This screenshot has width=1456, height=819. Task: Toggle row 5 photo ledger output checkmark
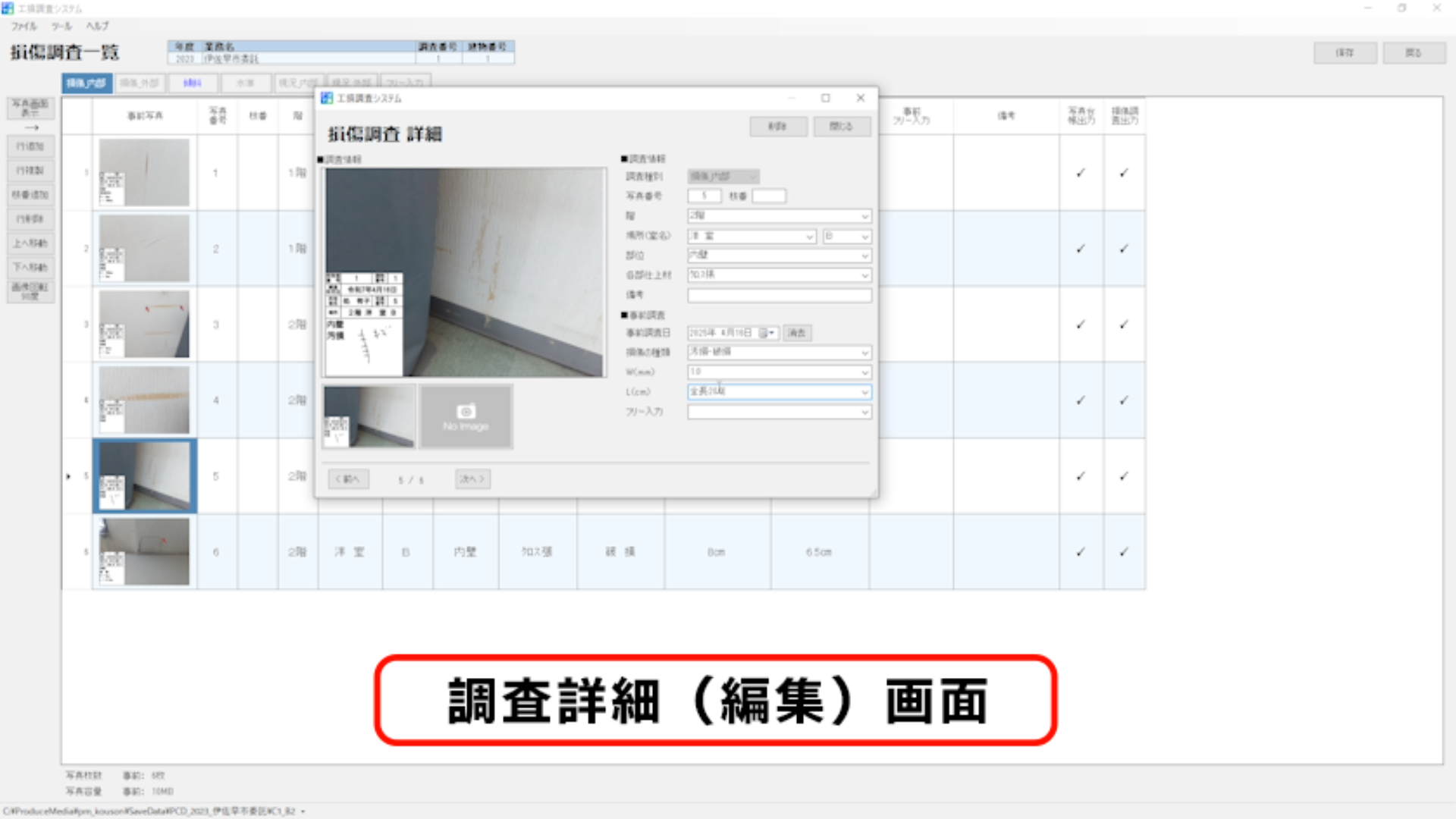point(1081,476)
